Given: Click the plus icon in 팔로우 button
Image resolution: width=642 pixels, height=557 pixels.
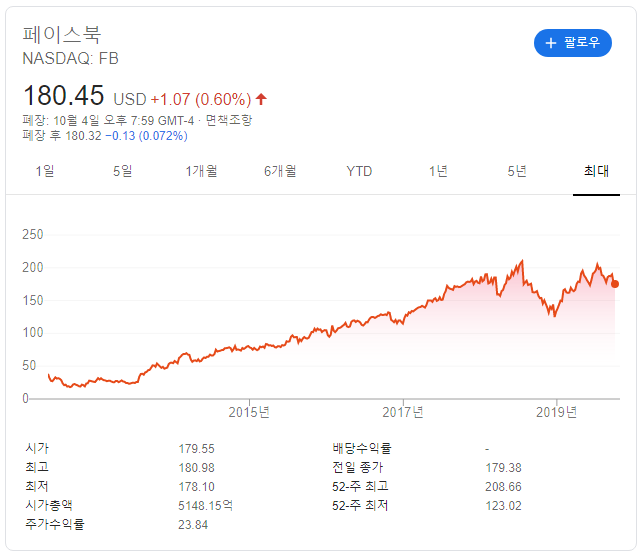Looking at the screenshot, I should [x=551, y=43].
